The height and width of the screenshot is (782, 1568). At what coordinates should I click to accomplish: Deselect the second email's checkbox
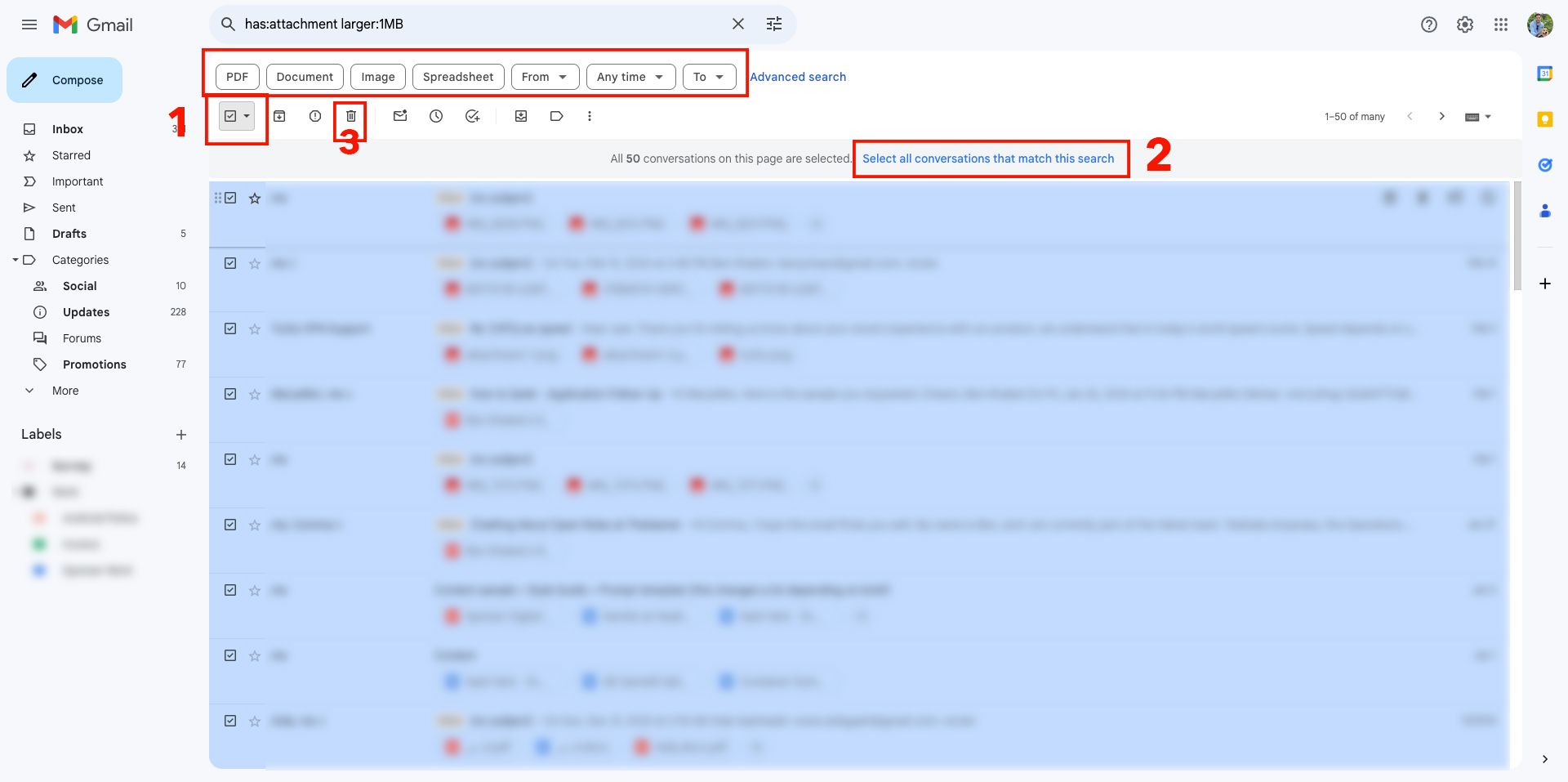230,263
